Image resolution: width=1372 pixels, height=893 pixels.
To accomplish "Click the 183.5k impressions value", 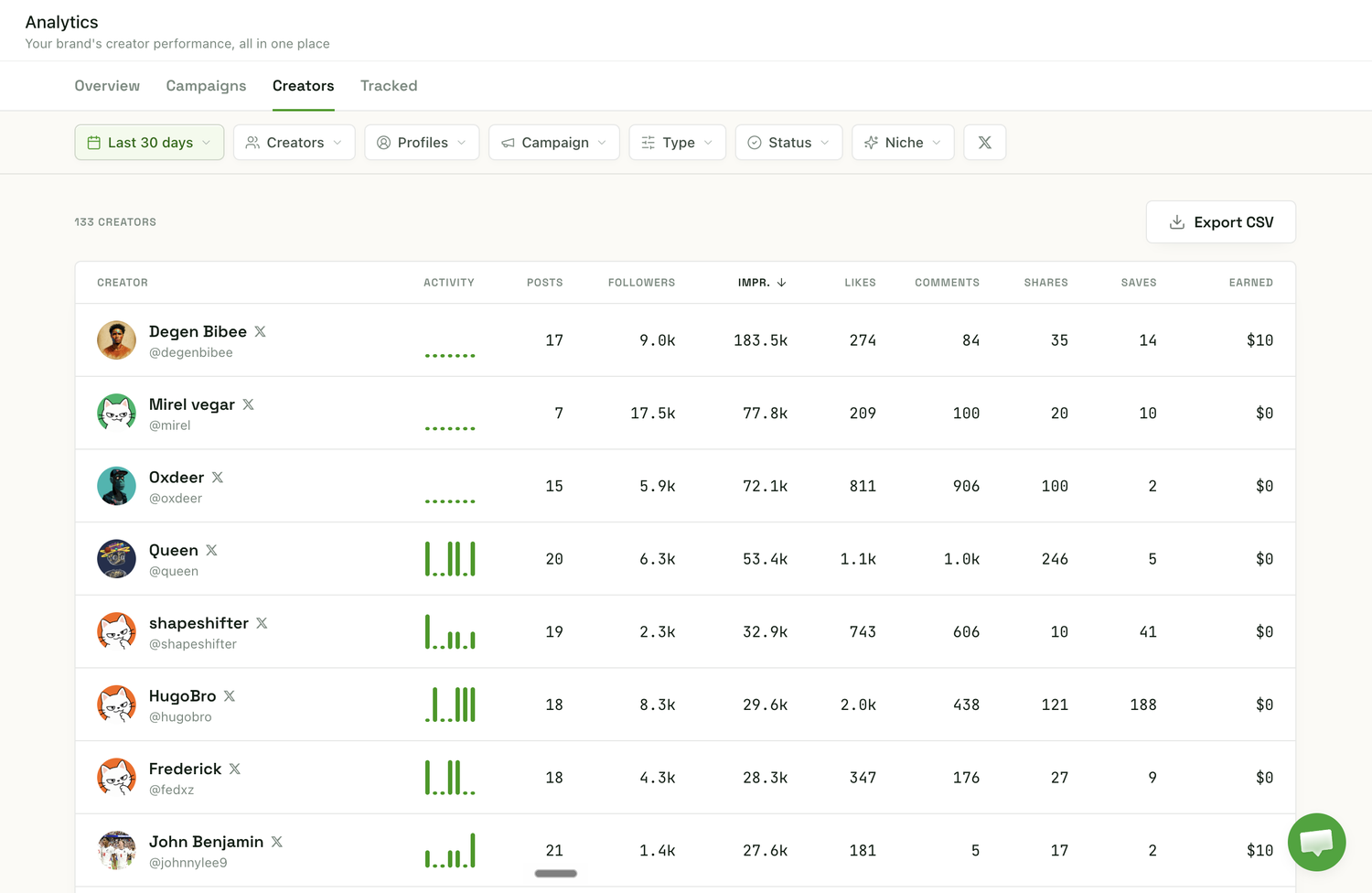I will point(760,340).
